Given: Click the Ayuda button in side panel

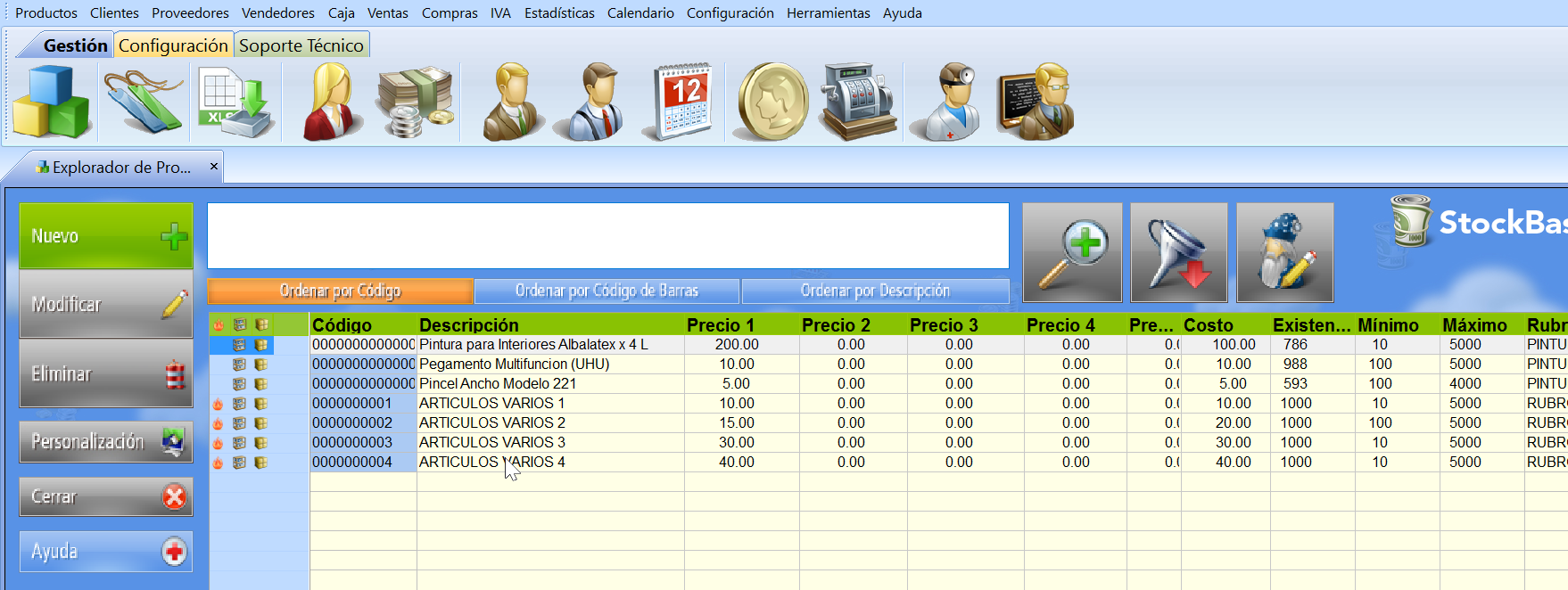Looking at the screenshot, I should point(106,552).
